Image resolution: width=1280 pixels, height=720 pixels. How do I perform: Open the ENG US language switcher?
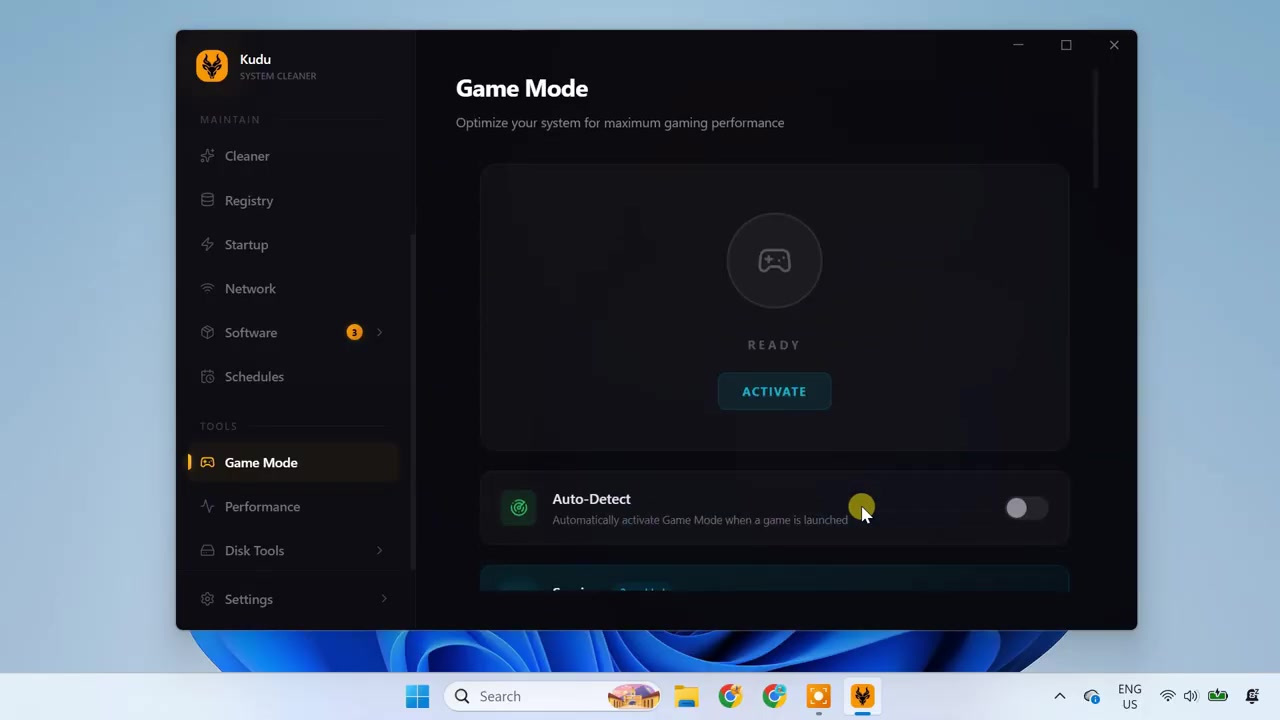[x=1130, y=696]
